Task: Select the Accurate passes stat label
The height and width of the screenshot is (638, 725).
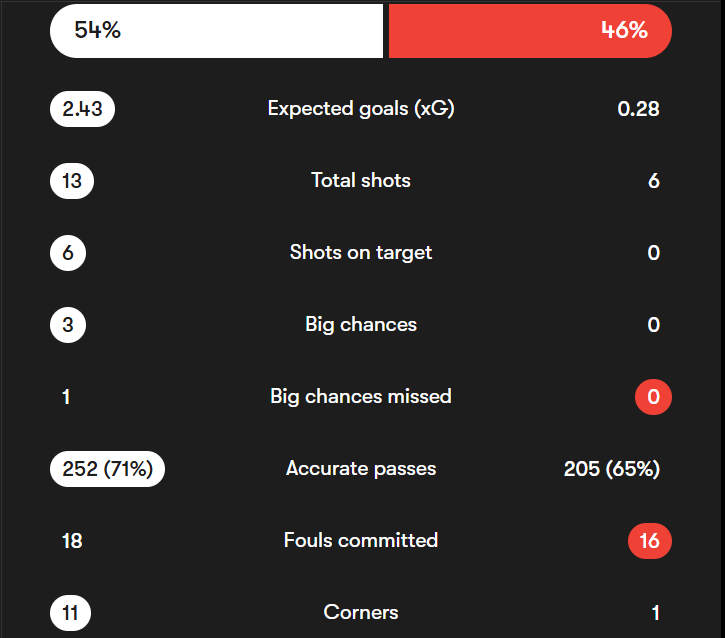Action: (x=361, y=469)
